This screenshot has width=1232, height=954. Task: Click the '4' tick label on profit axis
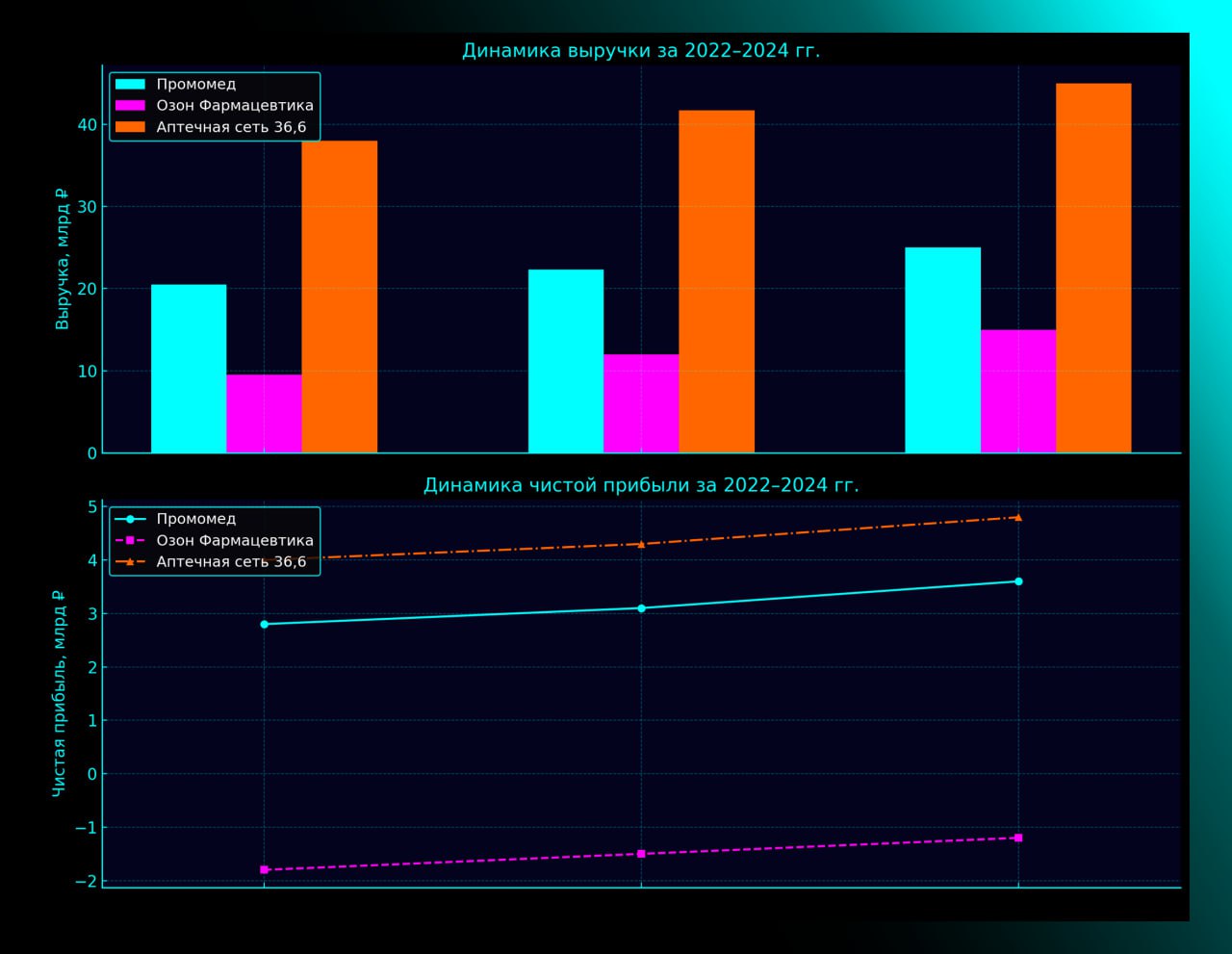pos(92,560)
